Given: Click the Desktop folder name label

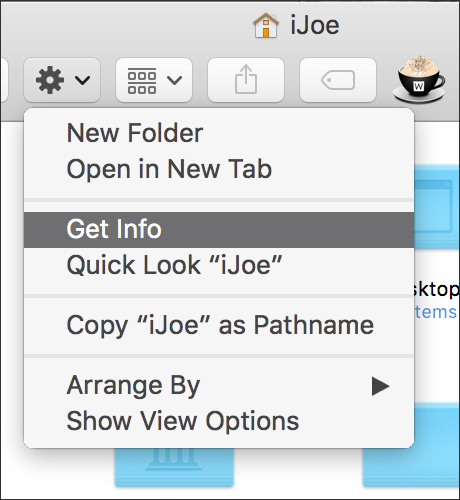Looking at the screenshot, I should pyautogui.click(x=436, y=290).
